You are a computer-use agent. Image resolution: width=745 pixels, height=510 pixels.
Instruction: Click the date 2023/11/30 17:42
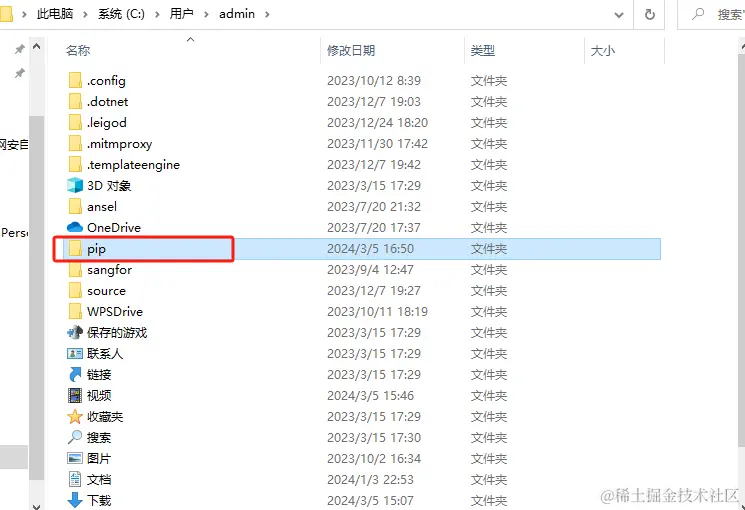coord(377,143)
